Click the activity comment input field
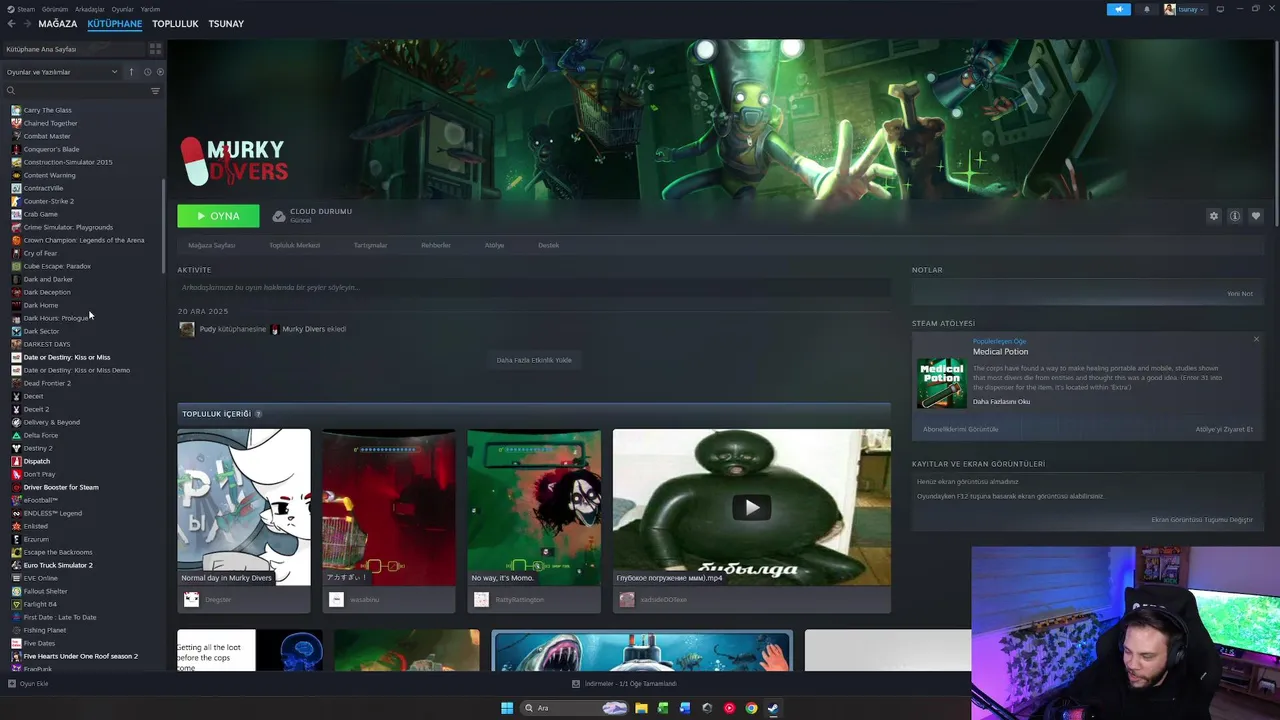This screenshot has height=720, width=1280. 534,287
